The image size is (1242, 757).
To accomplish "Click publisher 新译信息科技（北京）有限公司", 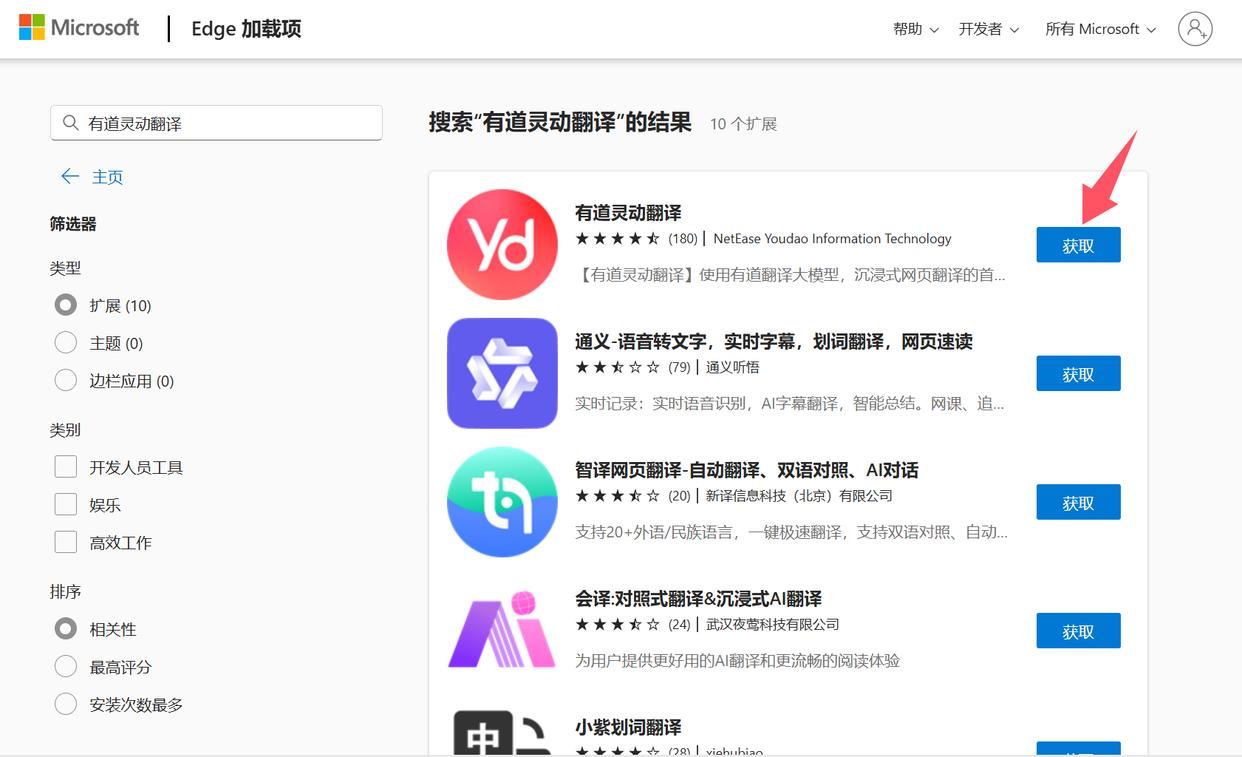I will tap(799, 496).
